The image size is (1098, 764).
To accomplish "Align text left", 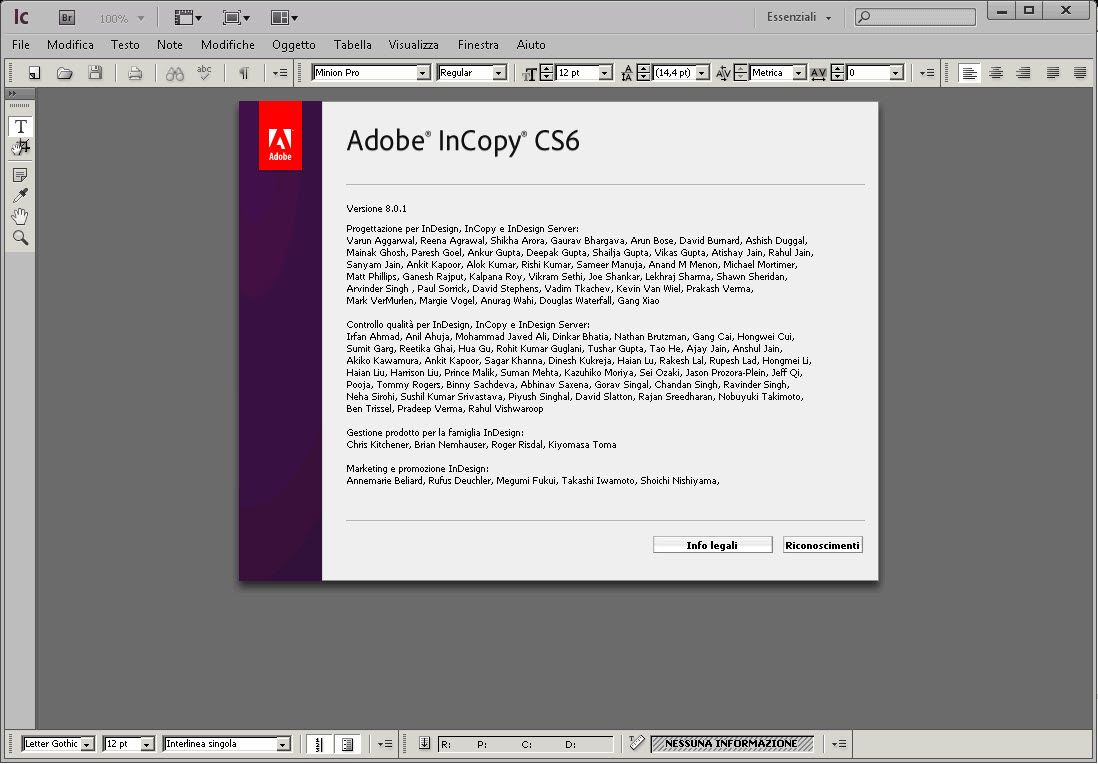I will [969, 73].
